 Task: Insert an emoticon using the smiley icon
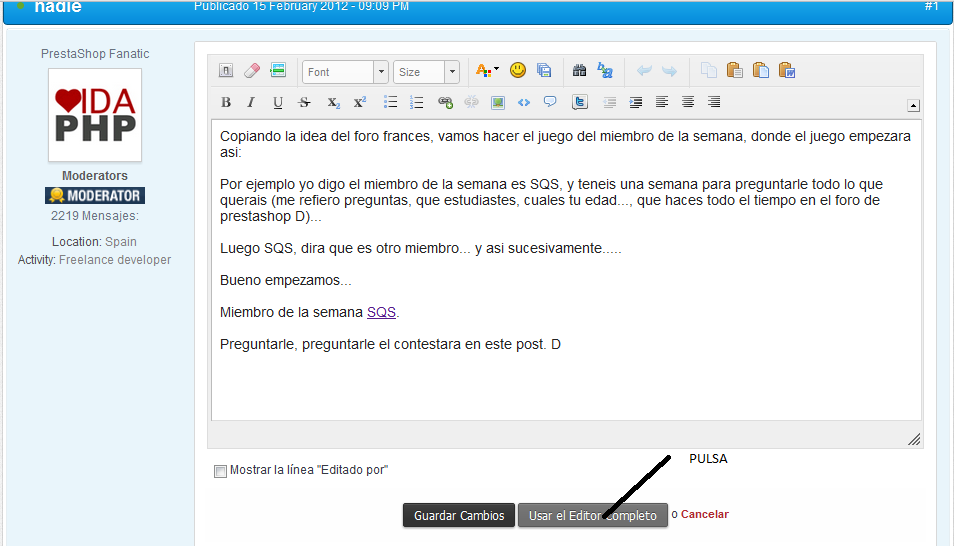[x=518, y=71]
